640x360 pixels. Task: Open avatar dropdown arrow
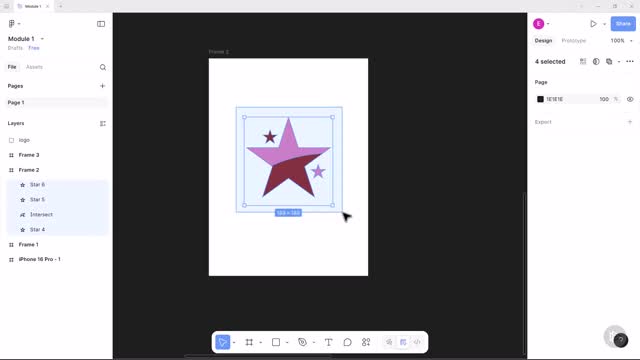coord(548,24)
